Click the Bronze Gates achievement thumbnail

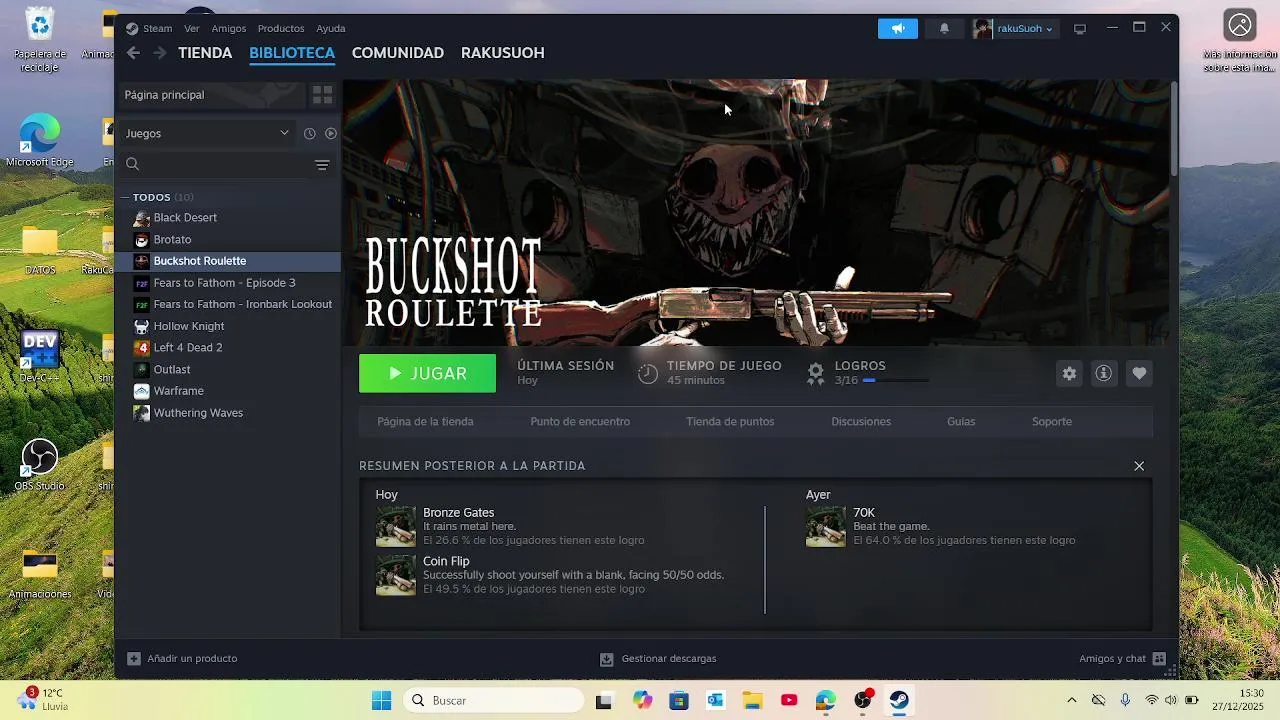coord(395,527)
